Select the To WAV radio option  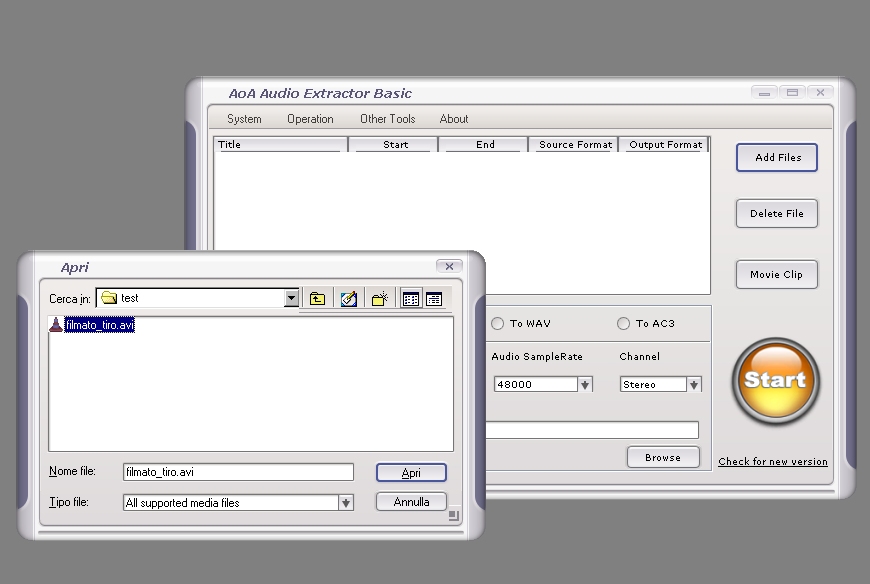(498, 324)
